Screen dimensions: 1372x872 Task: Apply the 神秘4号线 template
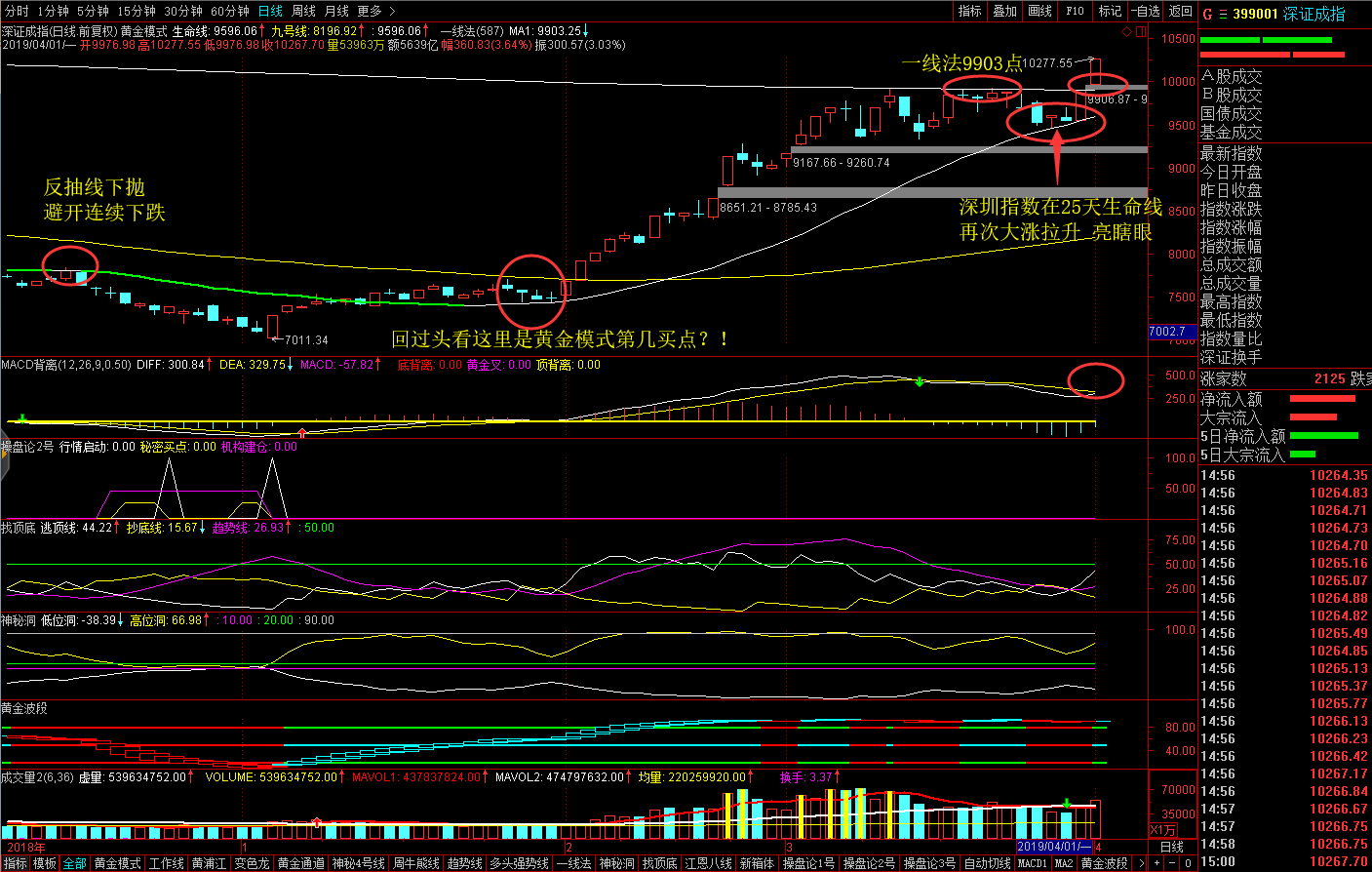pos(358,863)
